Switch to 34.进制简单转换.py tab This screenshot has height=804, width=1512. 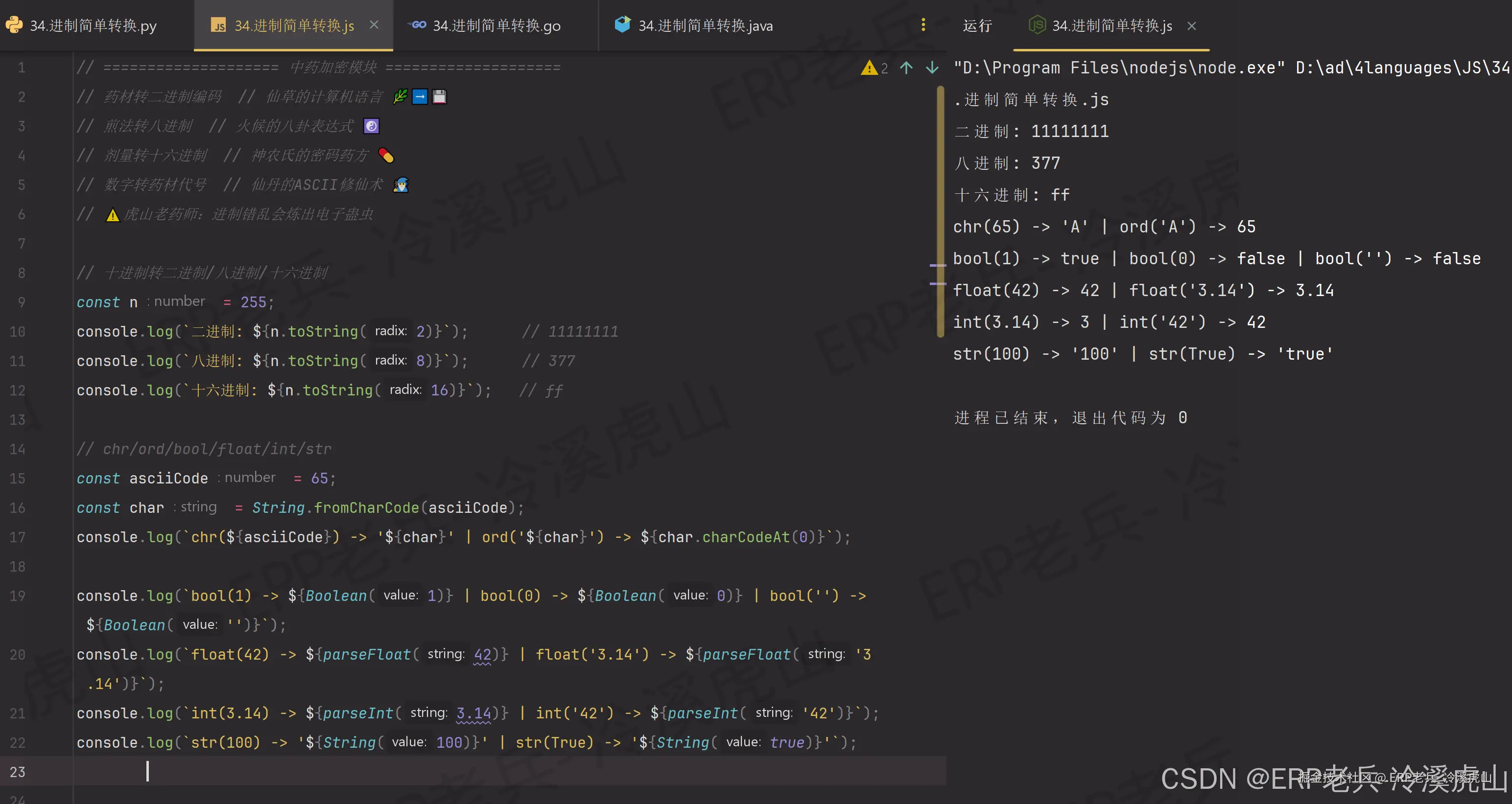[x=93, y=26]
